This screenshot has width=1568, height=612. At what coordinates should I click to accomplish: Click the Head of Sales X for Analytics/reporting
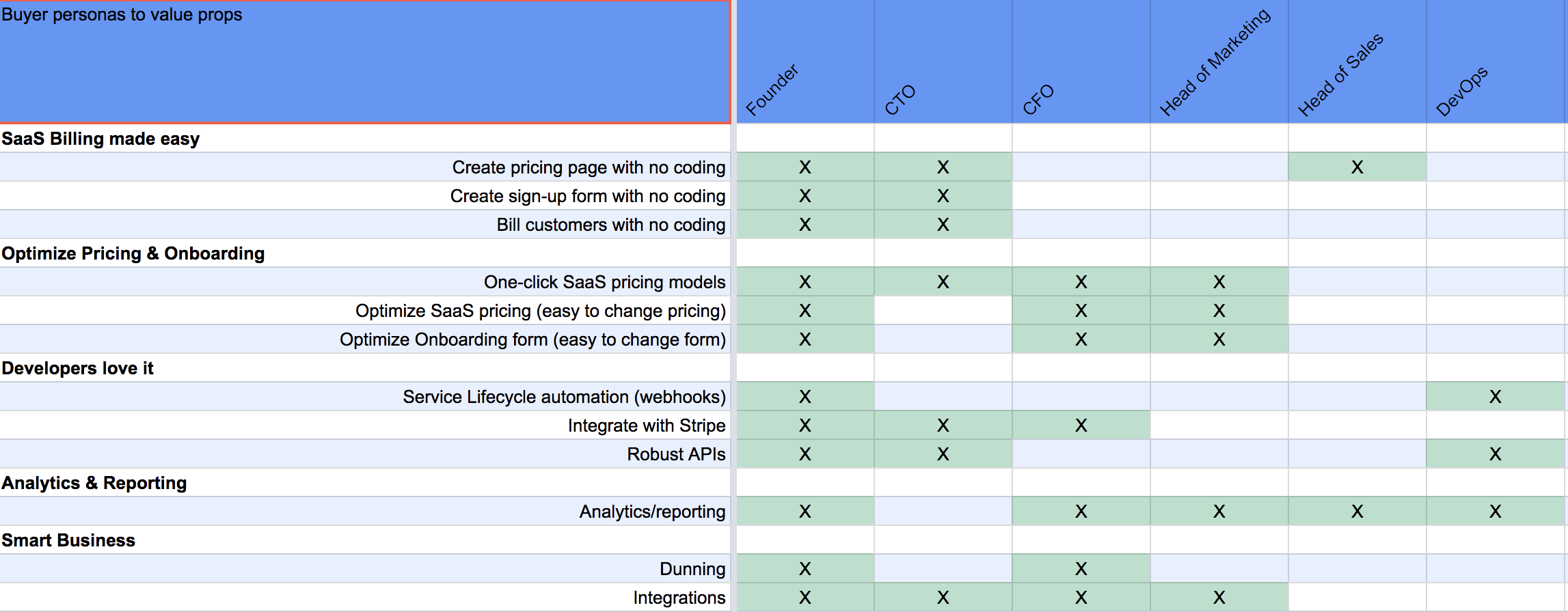pyautogui.click(x=1357, y=512)
